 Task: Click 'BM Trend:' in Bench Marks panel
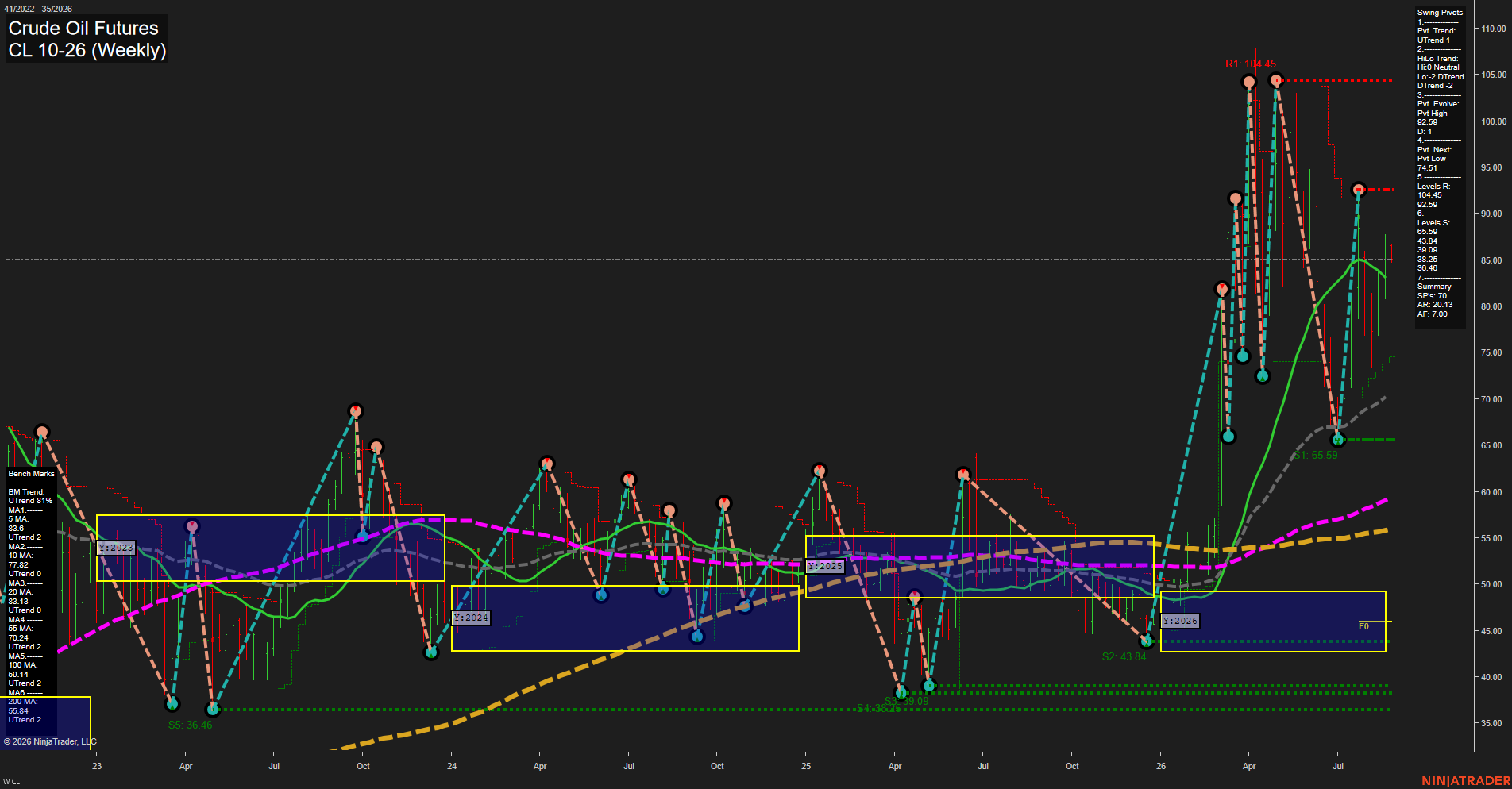point(26,492)
